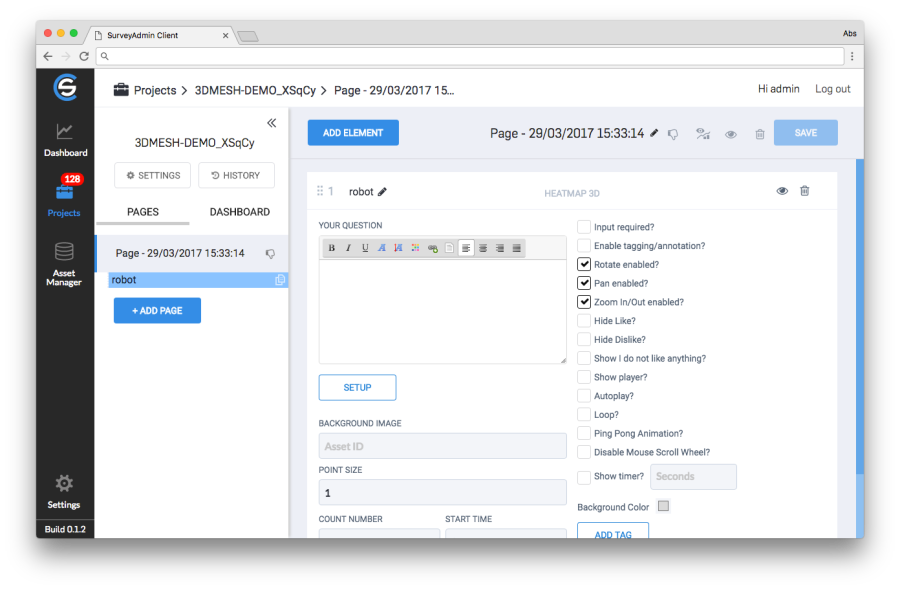The image size is (900, 590).
Task: Switch to the PAGES tab
Action: pyautogui.click(x=143, y=212)
